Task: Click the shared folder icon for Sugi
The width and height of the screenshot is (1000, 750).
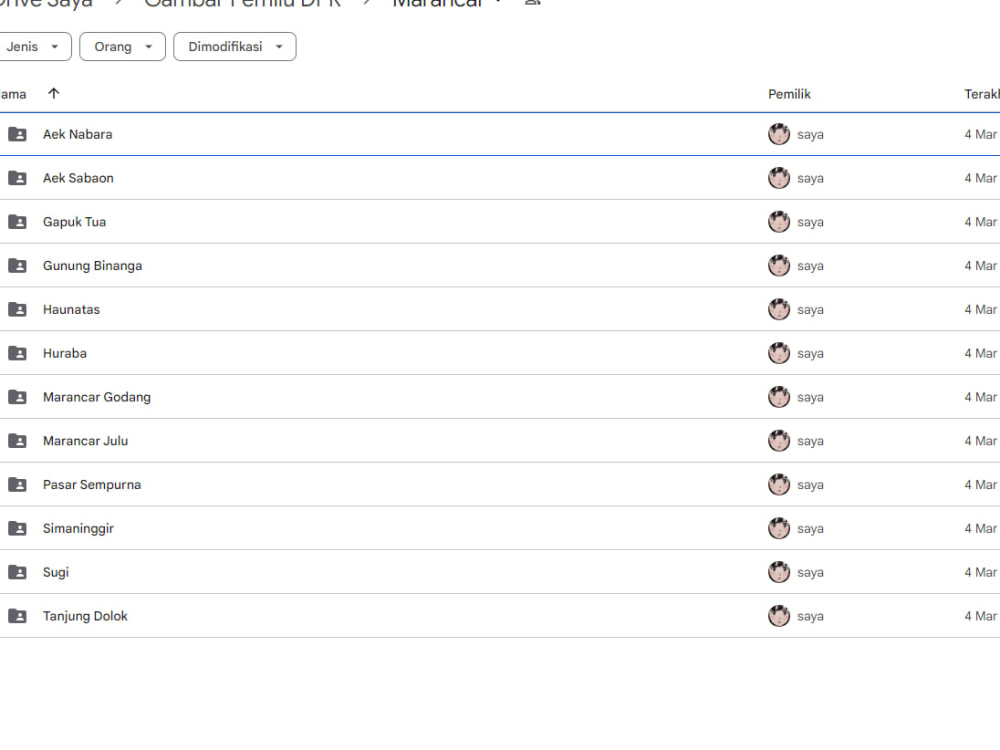Action: pyautogui.click(x=17, y=573)
